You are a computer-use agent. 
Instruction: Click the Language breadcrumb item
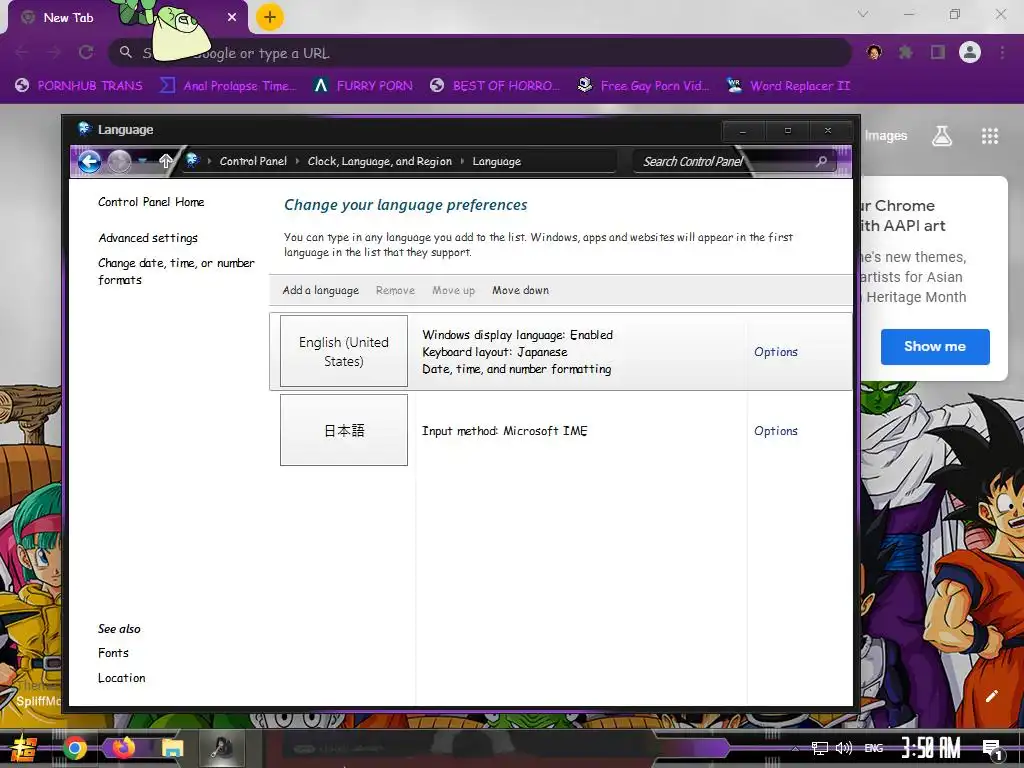tap(496, 161)
